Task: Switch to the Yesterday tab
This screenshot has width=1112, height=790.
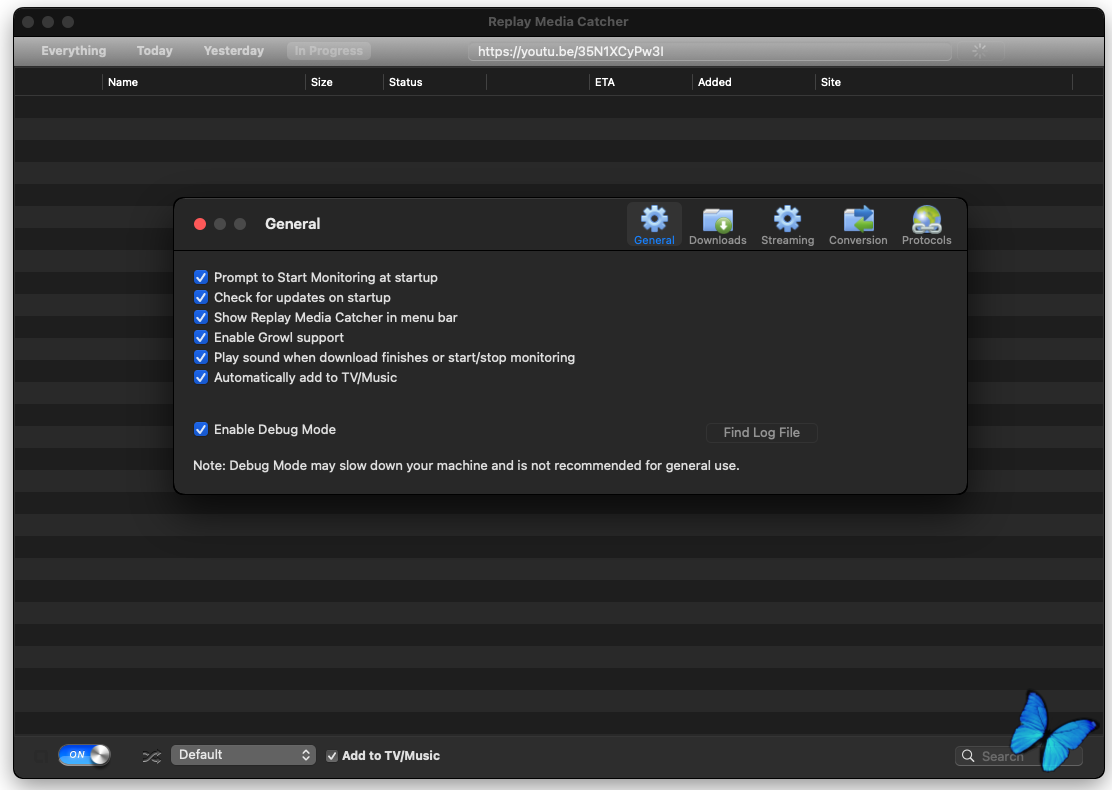Action: tap(234, 51)
